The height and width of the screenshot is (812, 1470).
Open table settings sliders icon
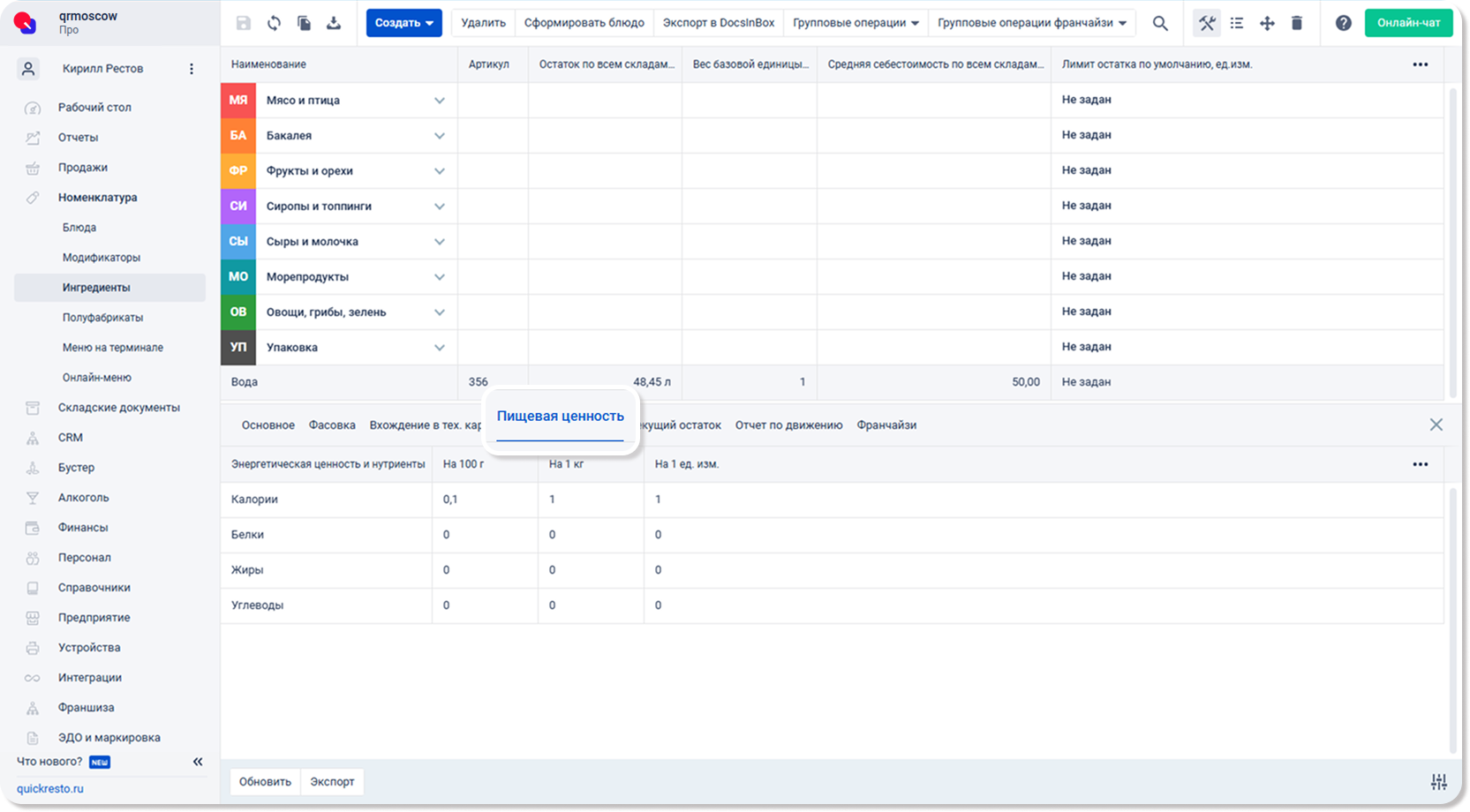coord(1439,781)
